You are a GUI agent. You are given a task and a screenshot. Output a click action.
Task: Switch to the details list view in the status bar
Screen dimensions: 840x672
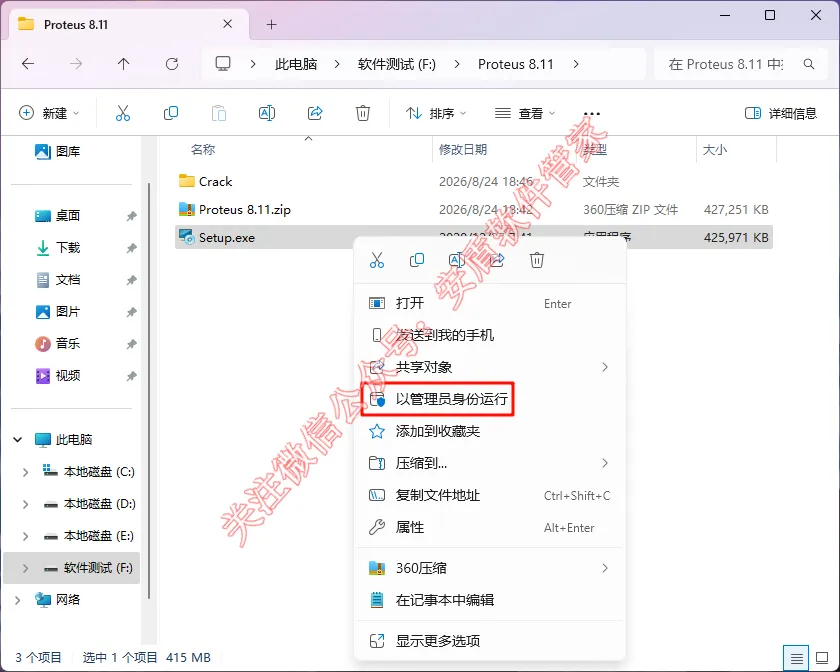[x=797, y=658]
